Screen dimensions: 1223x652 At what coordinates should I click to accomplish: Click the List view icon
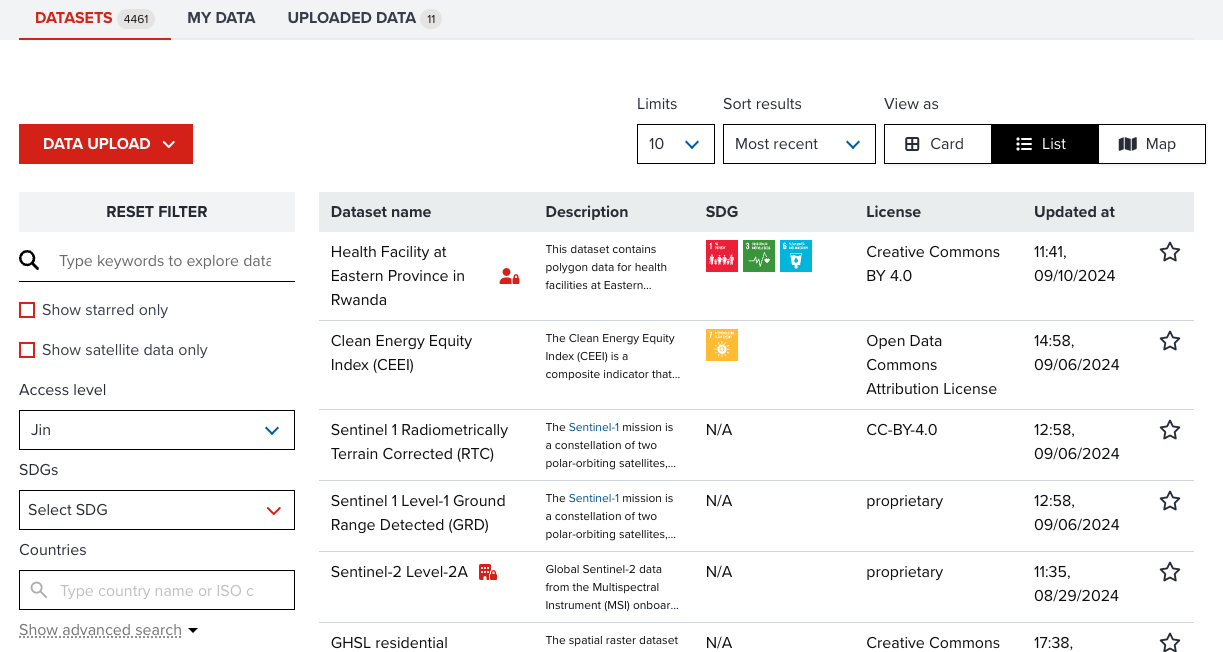(x=1044, y=143)
